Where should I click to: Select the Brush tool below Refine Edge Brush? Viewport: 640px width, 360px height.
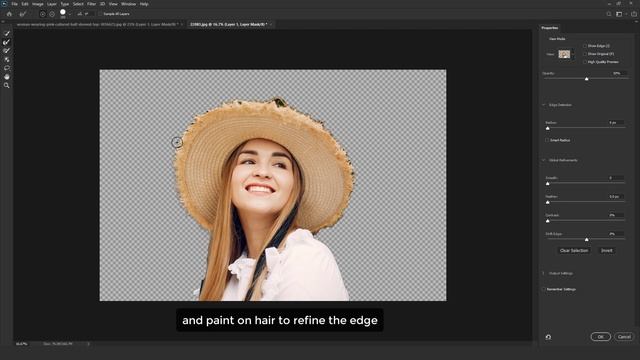point(7,51)
